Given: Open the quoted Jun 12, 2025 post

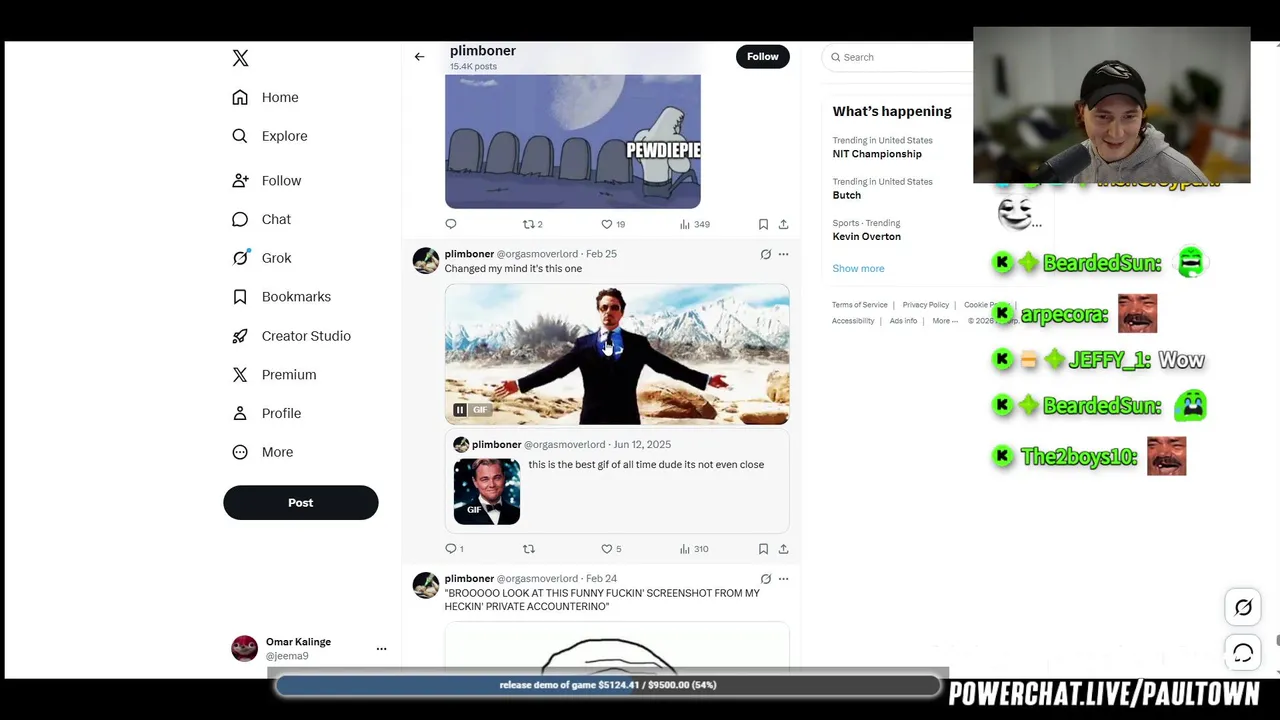Looking at the screenshot, I should coord(617,482).
